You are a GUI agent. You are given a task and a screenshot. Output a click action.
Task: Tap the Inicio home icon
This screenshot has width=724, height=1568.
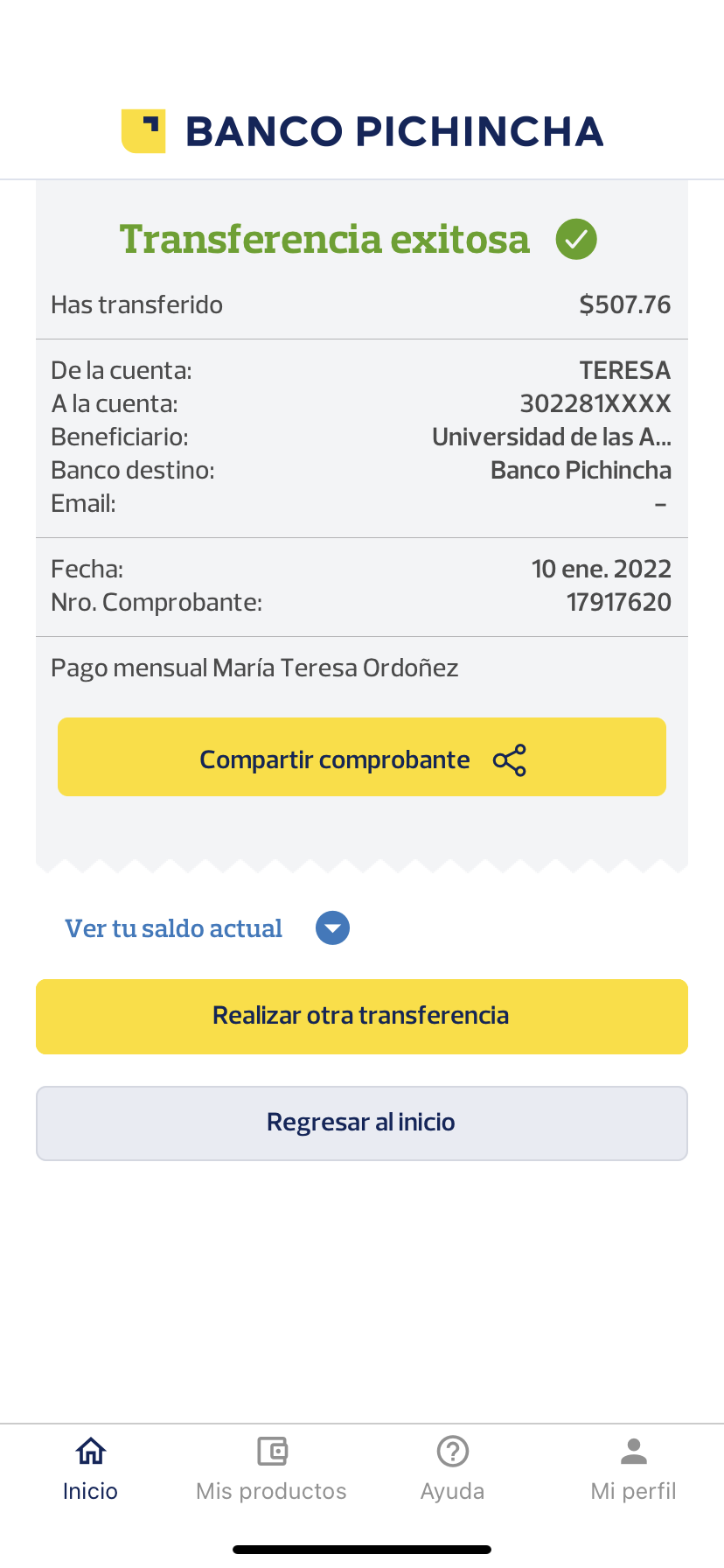click(x=91, y=1452)
